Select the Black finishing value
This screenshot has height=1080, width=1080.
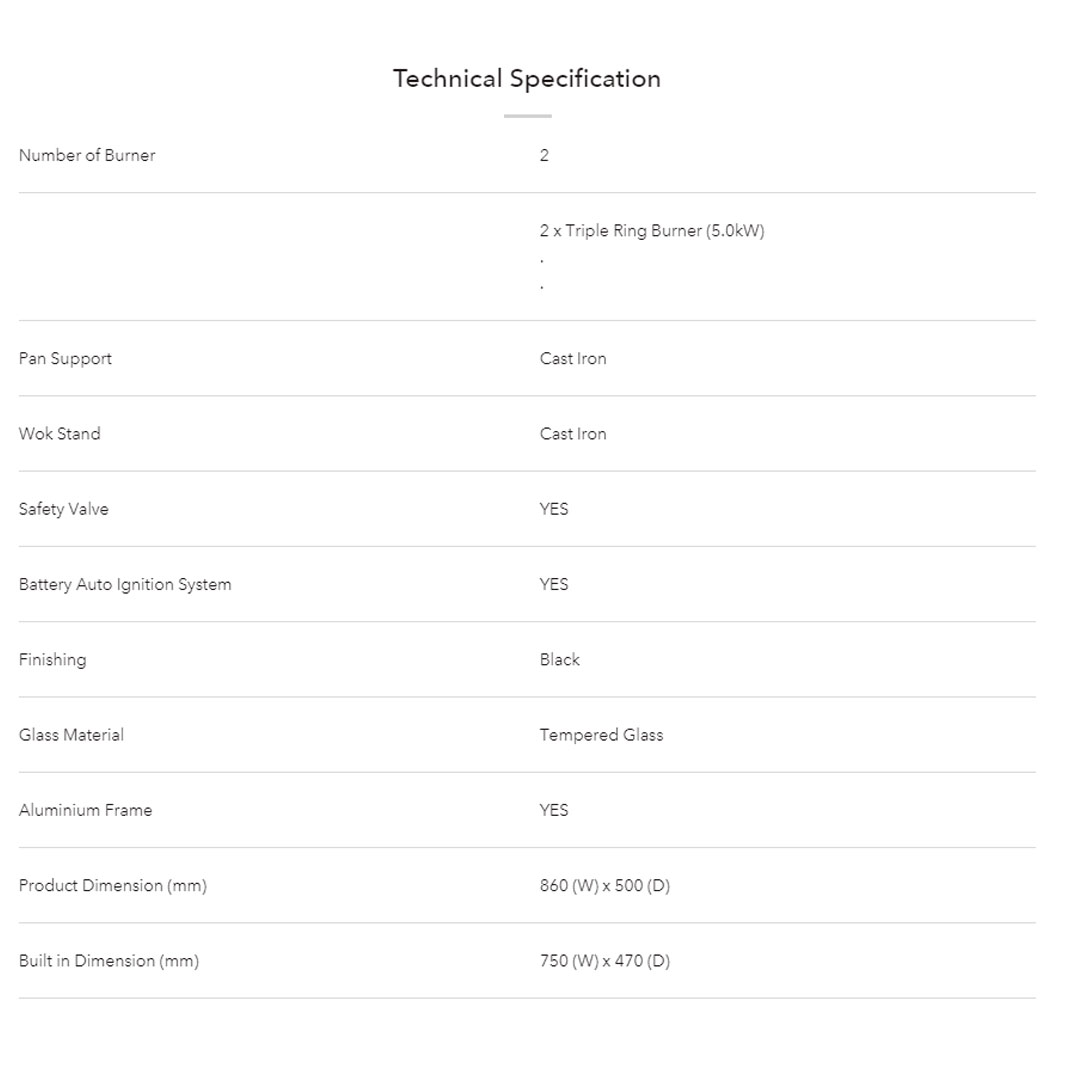click(559, 660)
